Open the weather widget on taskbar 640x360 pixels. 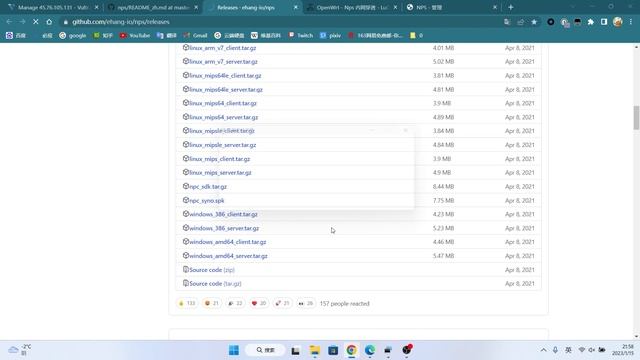pyautogui.click(x=20, y=350)
